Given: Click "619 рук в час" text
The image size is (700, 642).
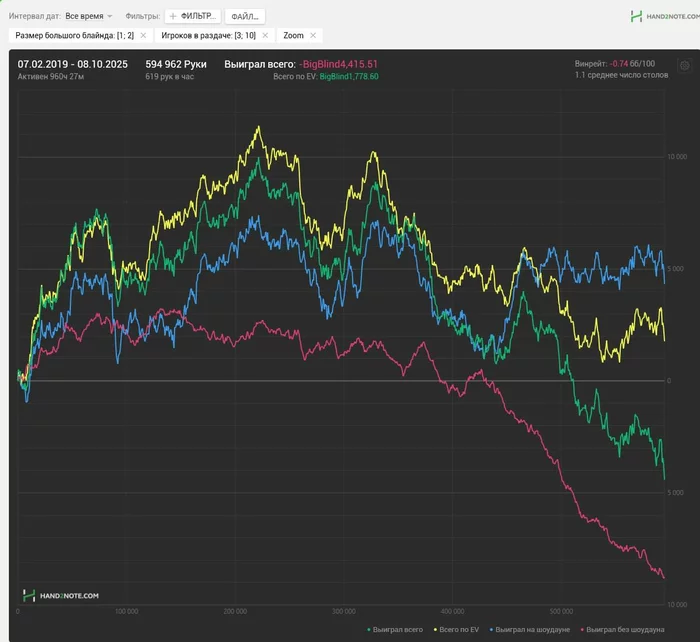Looking at the screenshot, I should 169,76.
